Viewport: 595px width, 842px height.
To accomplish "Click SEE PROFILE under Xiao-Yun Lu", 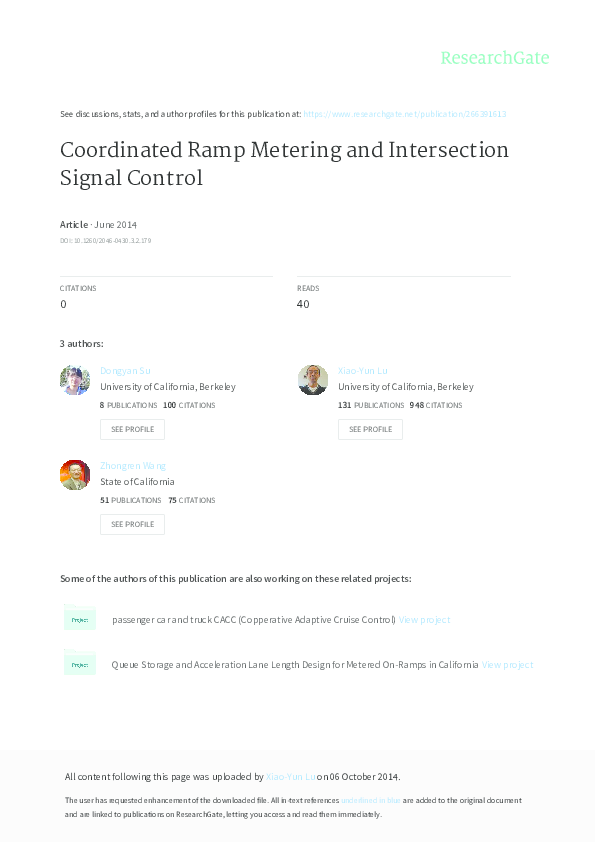I will (370, 429).
